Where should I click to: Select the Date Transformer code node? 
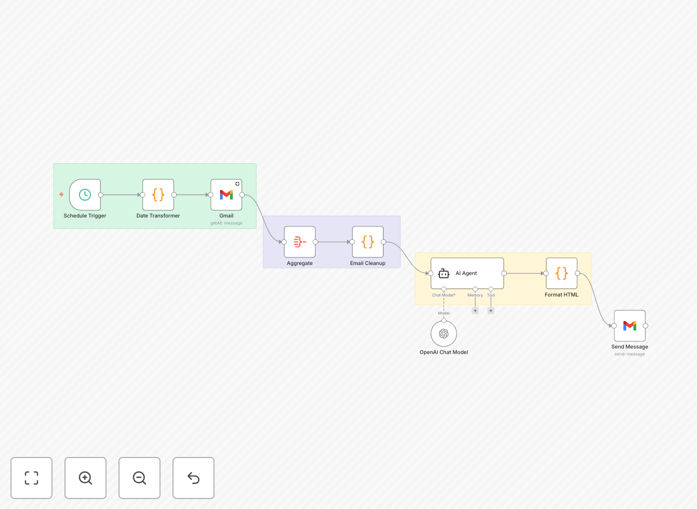tap(158, 195)
